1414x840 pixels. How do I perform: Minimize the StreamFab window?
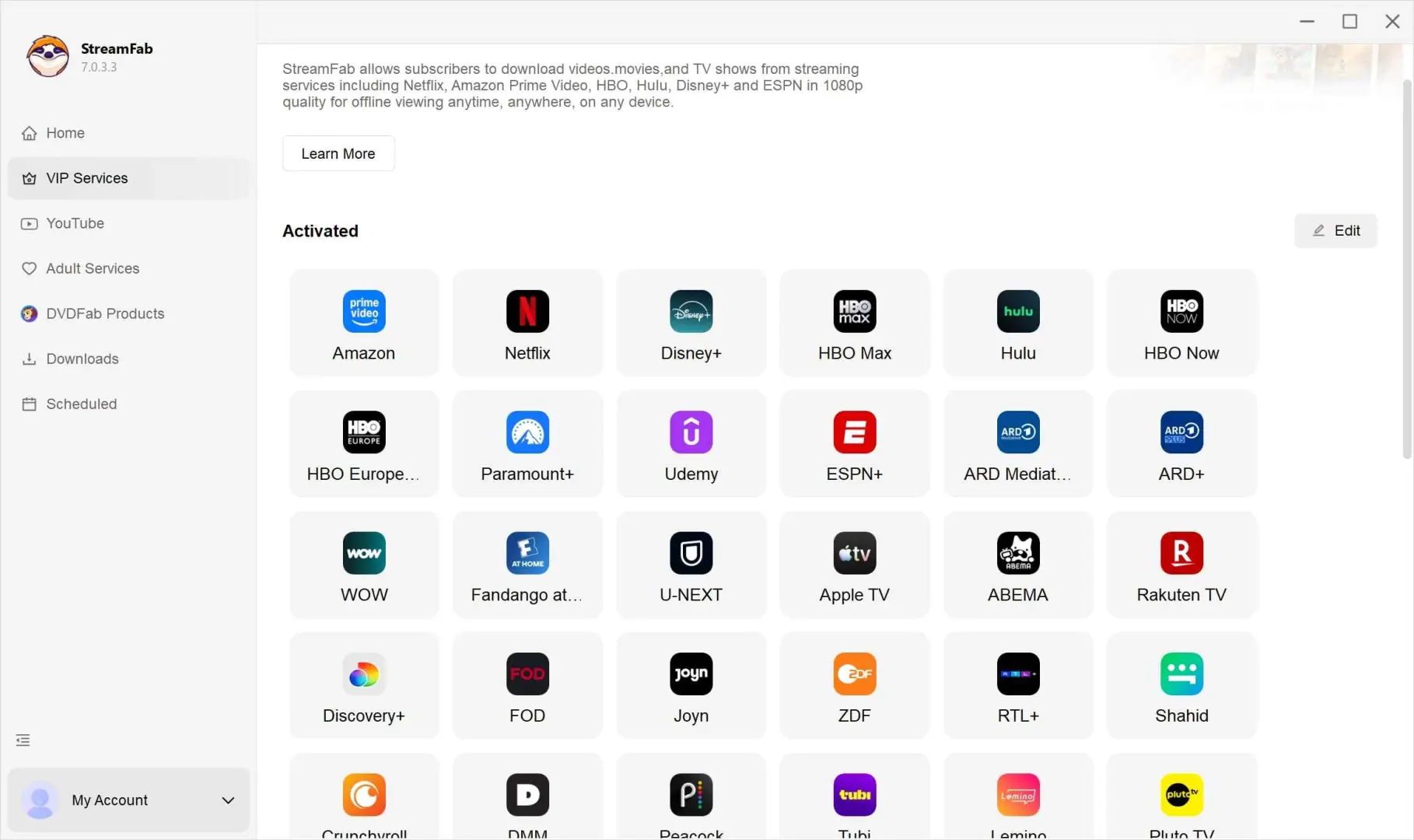[x=1307, y=22]
